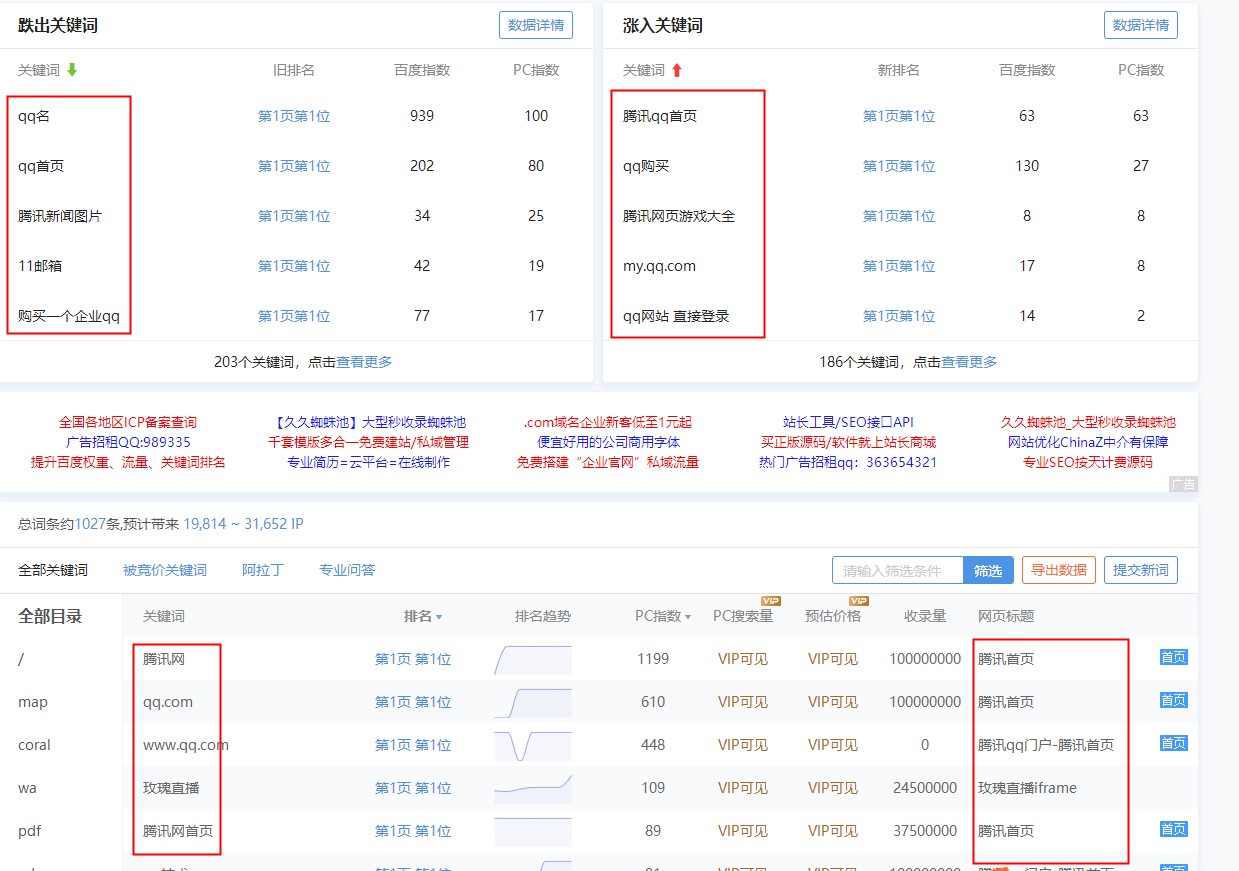Click keyword 腾讯新闻图片
The image size is (1239, 871).
tap(60, 216)
